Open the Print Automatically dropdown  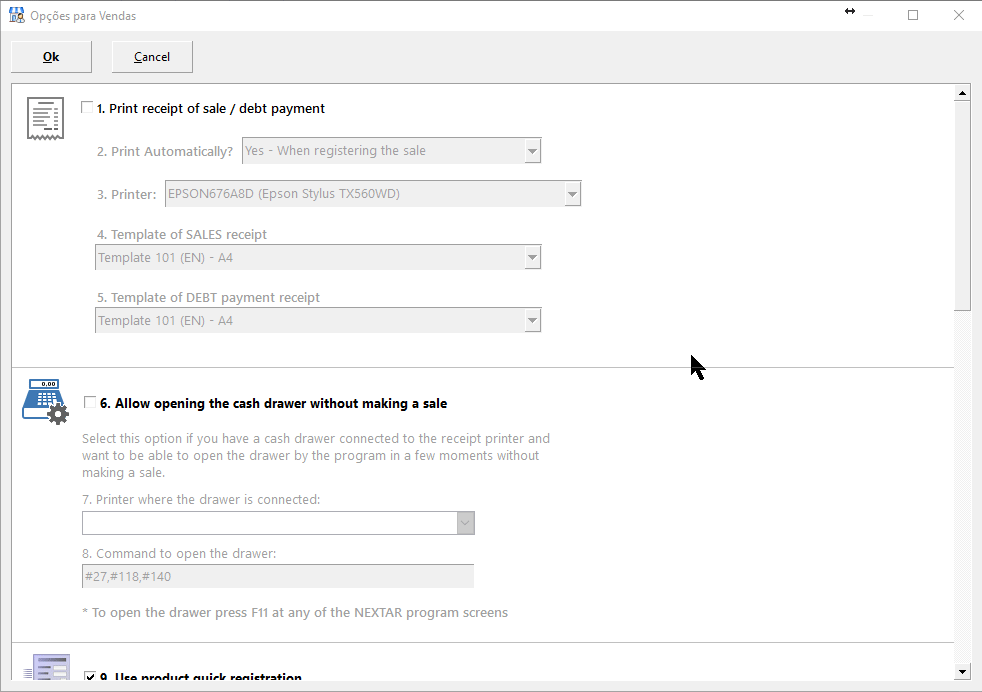pos(532,151)
